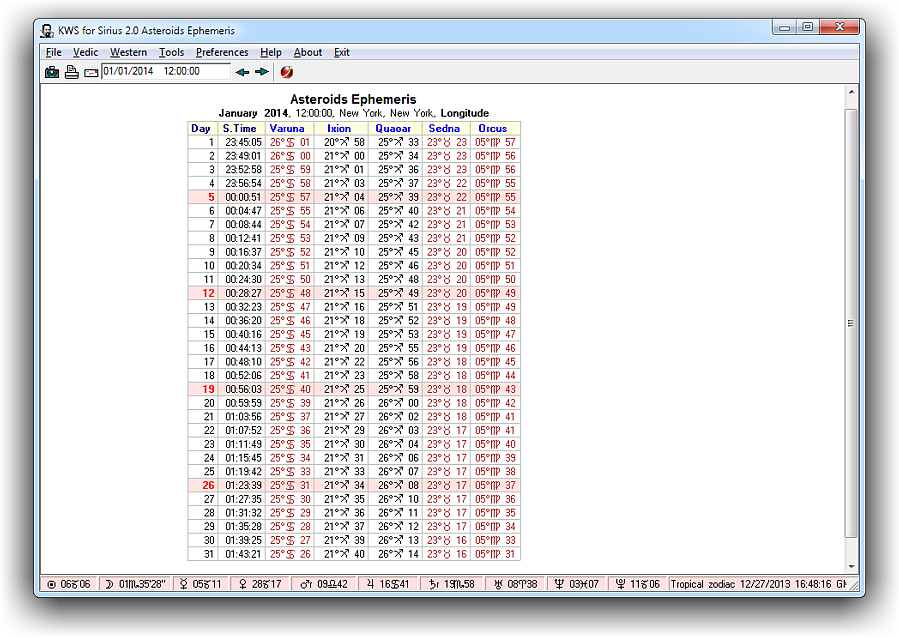Open the Vedic menu
This screenshot has width=899, height=637.
click(x=86, y=52)
